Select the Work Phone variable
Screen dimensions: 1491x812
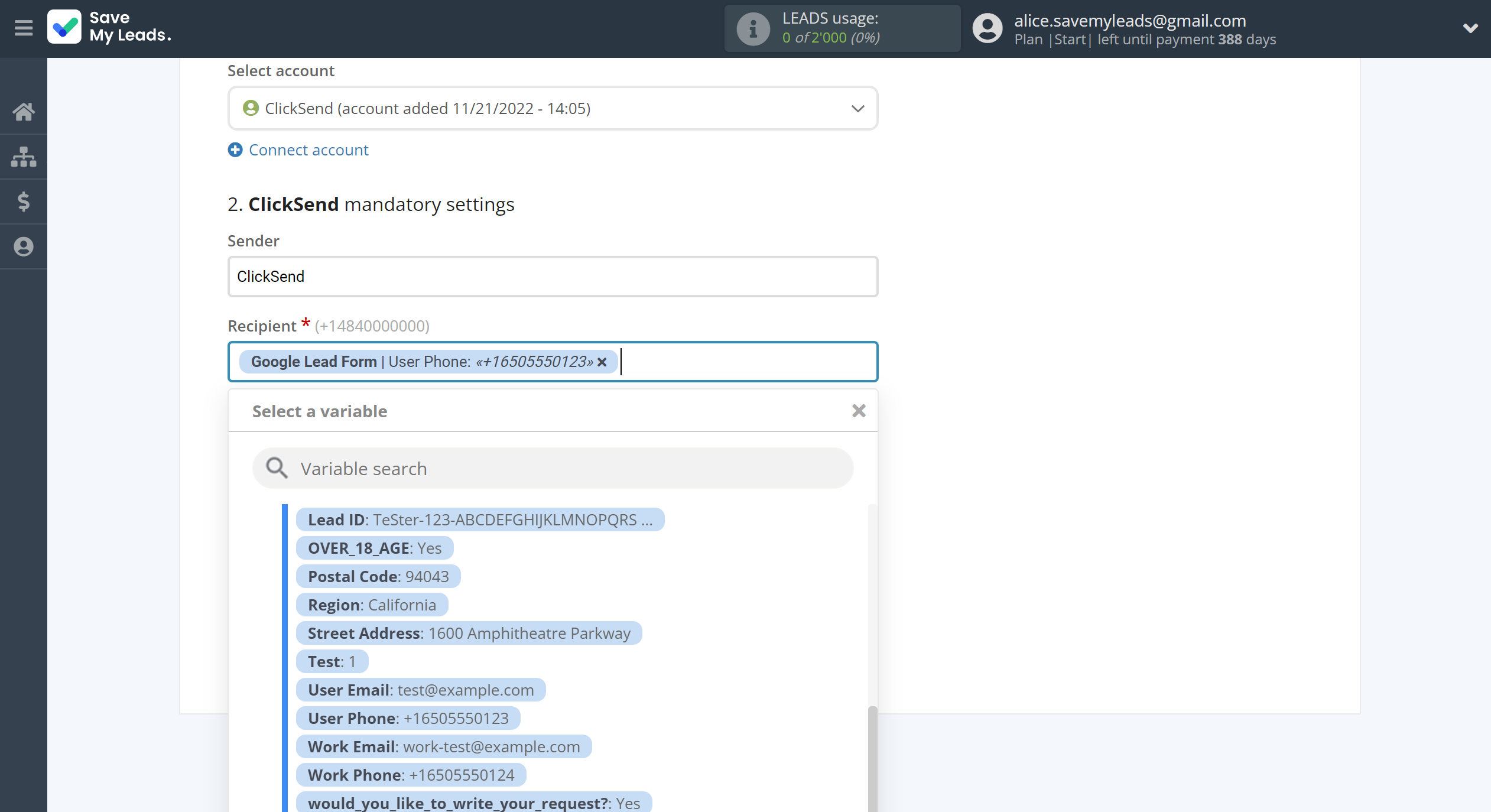[411, 775]
